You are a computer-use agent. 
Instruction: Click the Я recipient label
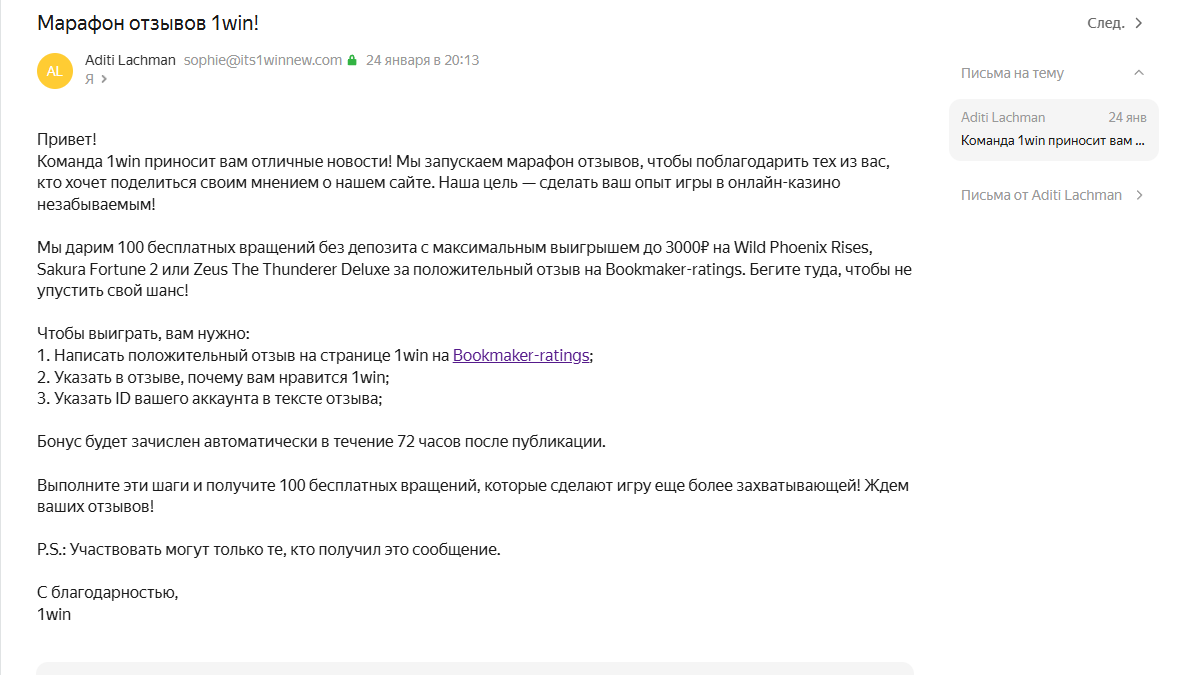[x=89, y=79]
